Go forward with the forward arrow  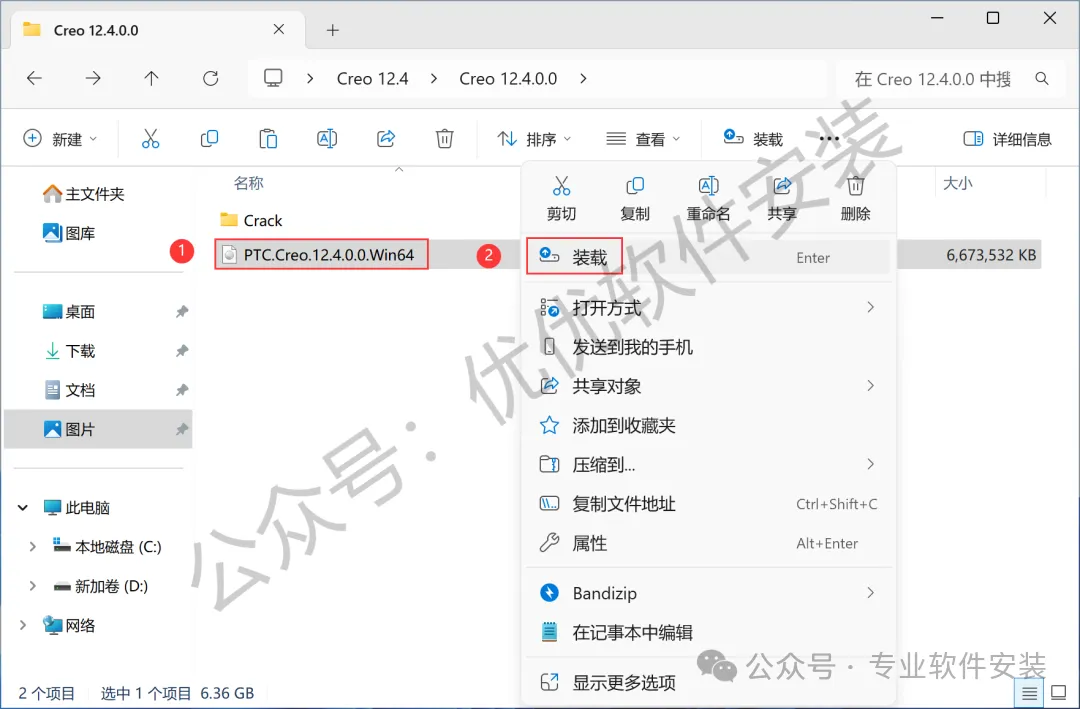tap(93, 79)
